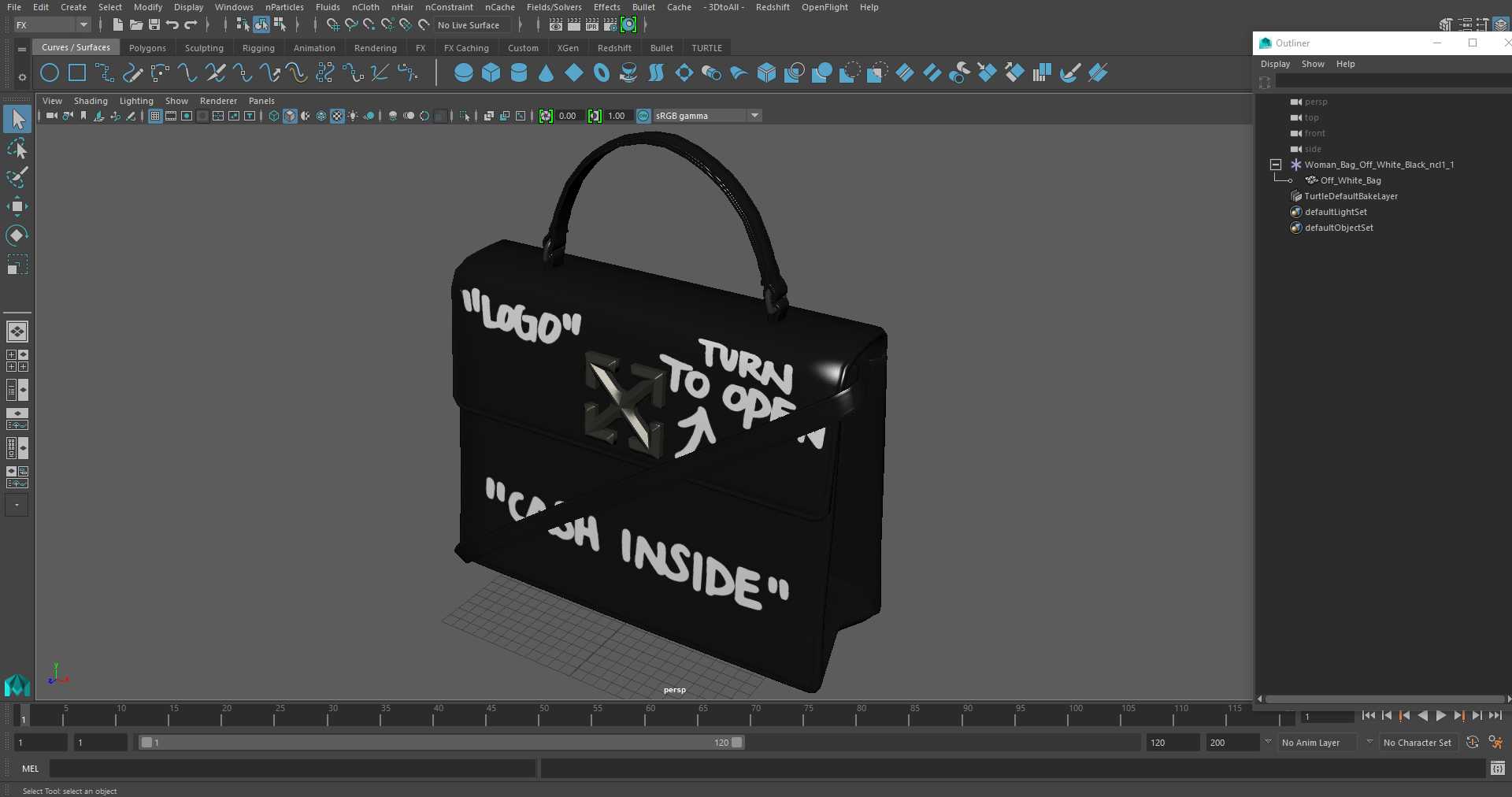Screen dimensions: 1512x797
Task: Click the Outliner horizontal scrollbar
Action: point(1384,699)
